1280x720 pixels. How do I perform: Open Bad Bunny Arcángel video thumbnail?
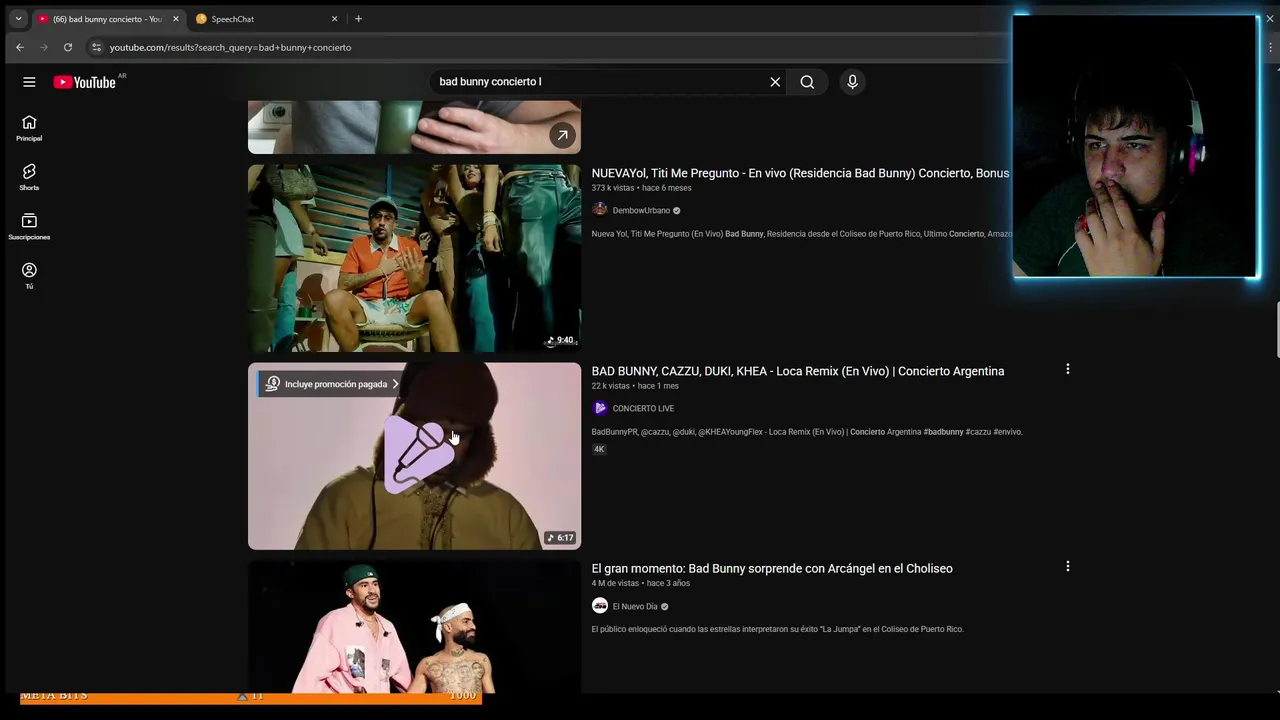[414, 627]
